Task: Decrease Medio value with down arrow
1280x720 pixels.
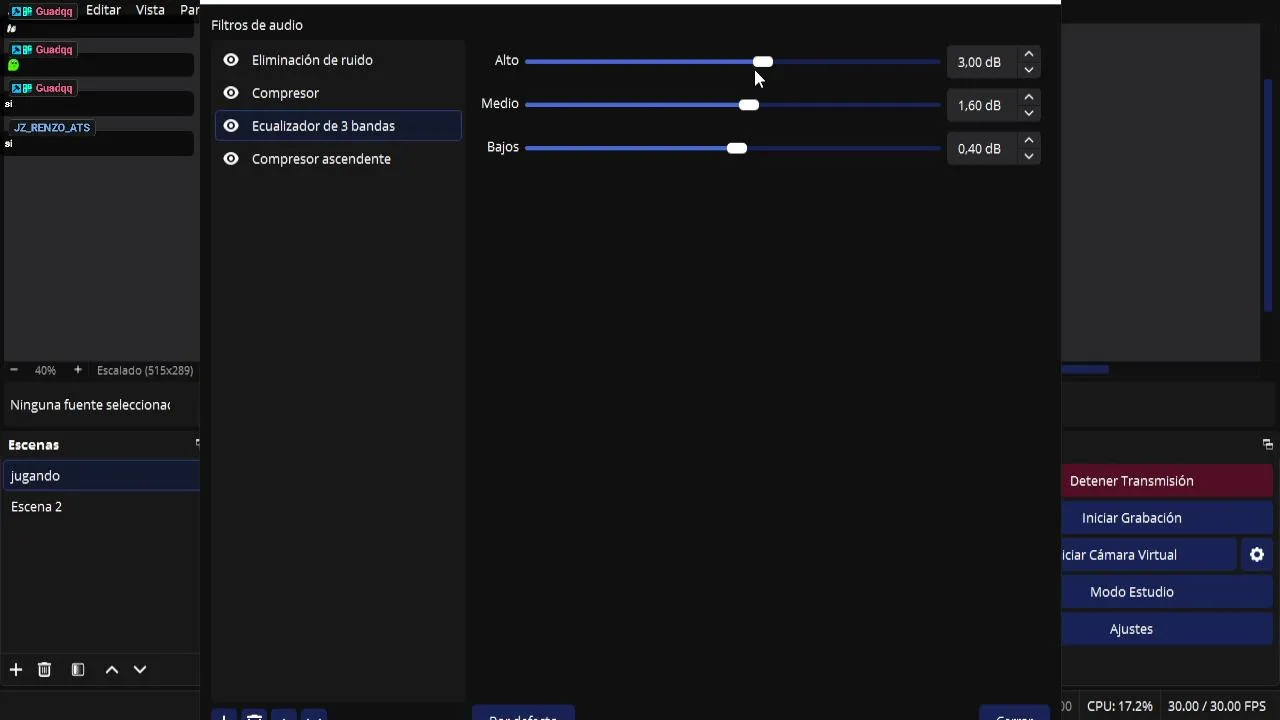Action: [1029, 113]
